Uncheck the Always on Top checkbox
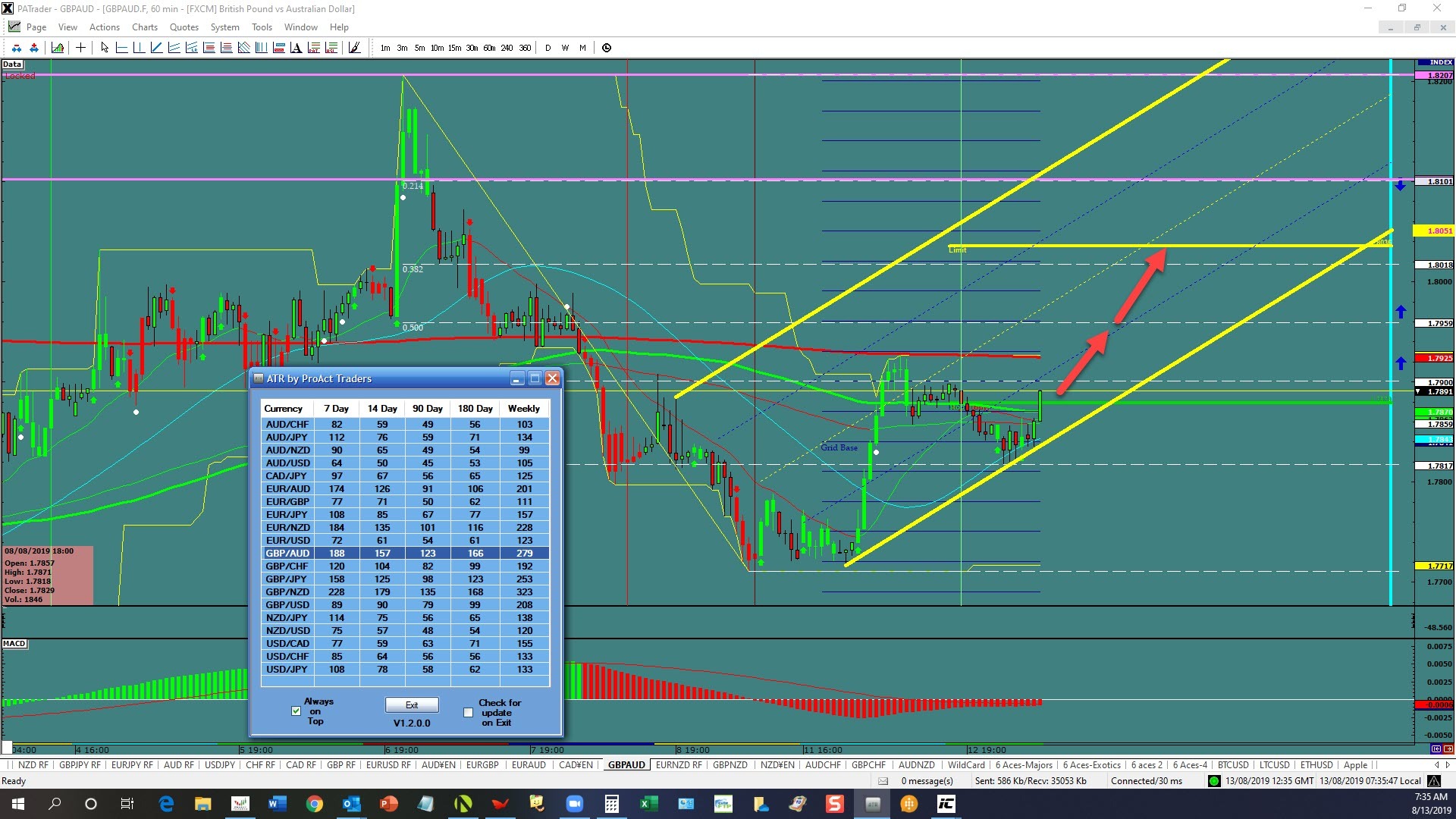This screenshot has width=1456, height=819. pos(296,711)
